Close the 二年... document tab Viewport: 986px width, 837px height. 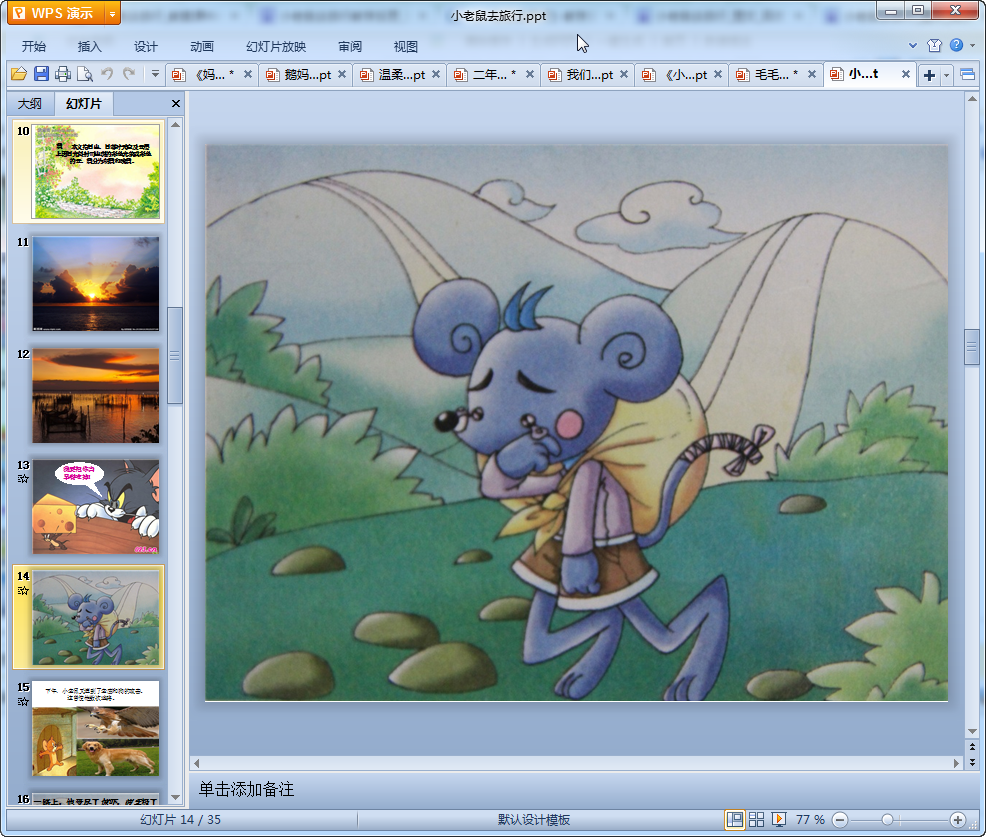[530, 74]
